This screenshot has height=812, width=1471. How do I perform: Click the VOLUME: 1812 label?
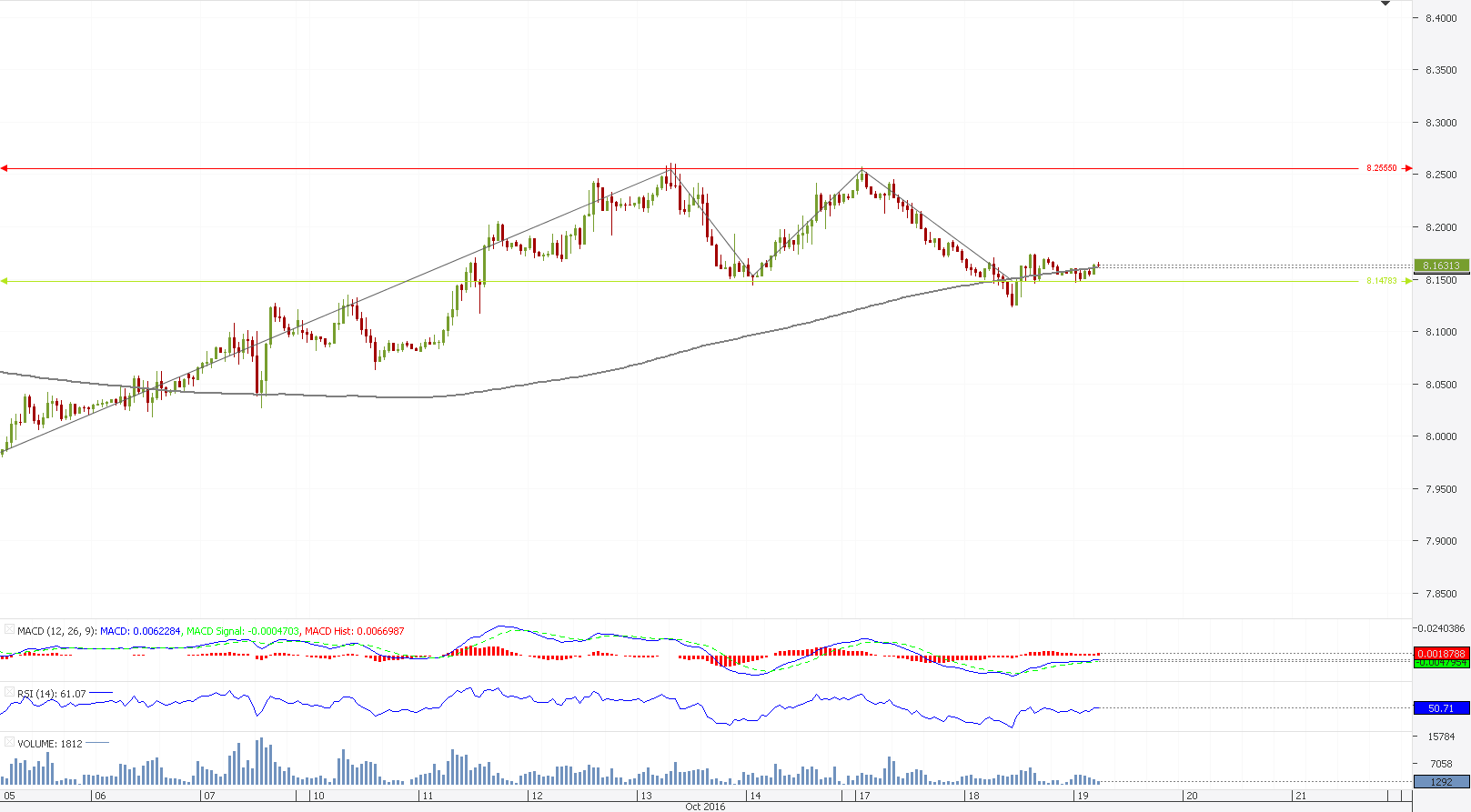click(x=50, y=744)
